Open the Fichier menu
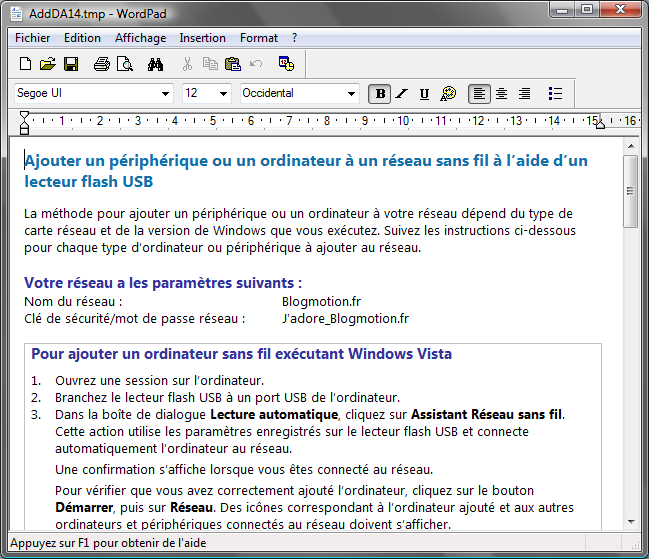This screenshot has height=559, width=649. [33, 38]
